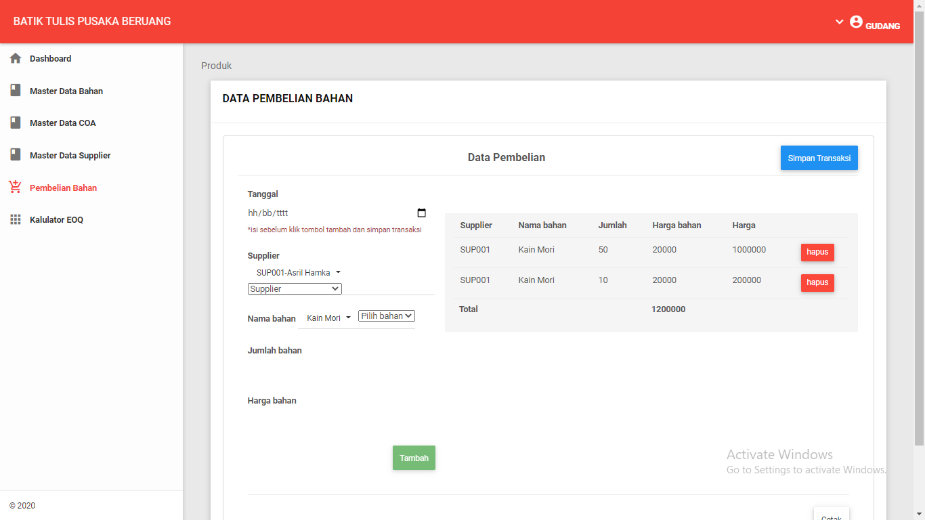Click the Simpan Transaksi button

click(819, 158)
